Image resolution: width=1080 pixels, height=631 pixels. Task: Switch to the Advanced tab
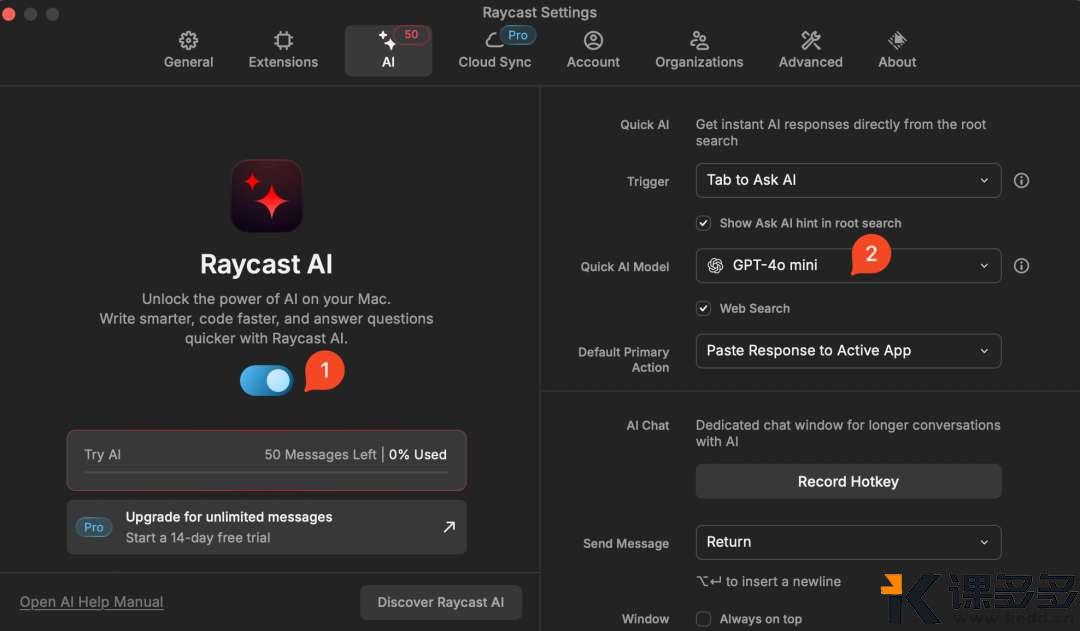(x=810, y=50)
